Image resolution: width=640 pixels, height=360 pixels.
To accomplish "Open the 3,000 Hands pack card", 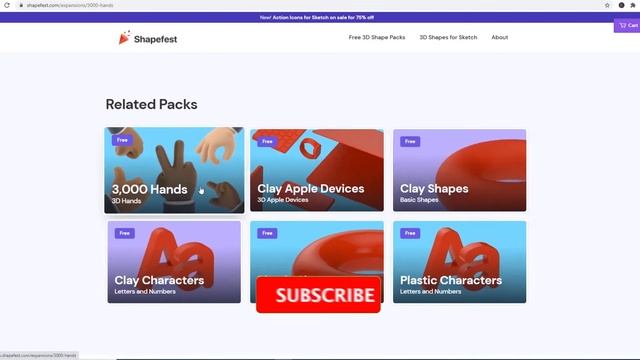I will [x=174, y=170].
